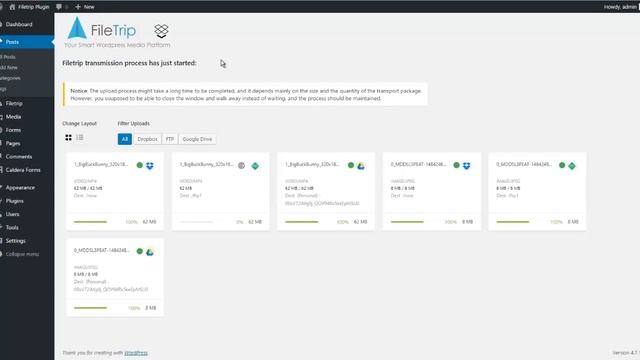The image size is (640, 360).
Task: Switch to grid layout view
Action: (x=68, y=138)
